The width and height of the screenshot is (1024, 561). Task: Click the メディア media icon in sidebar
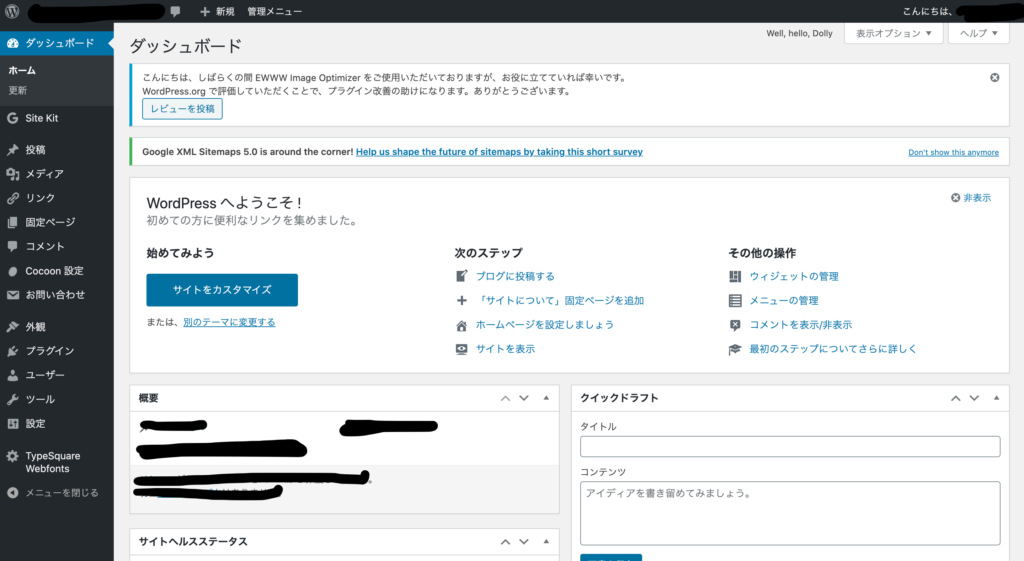[12, 174]
